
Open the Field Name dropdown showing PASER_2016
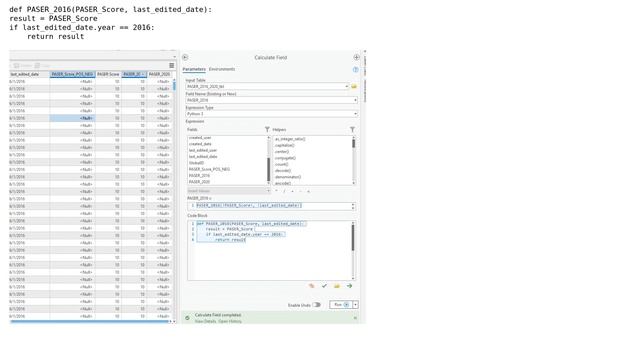click(355, 100)
